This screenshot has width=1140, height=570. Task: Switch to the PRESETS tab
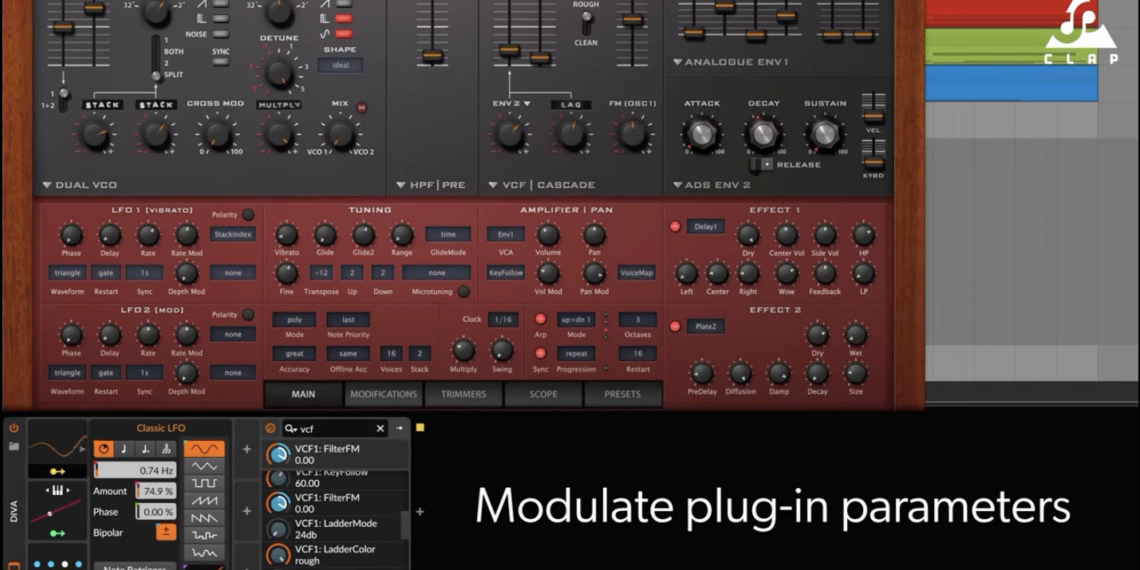622,394
